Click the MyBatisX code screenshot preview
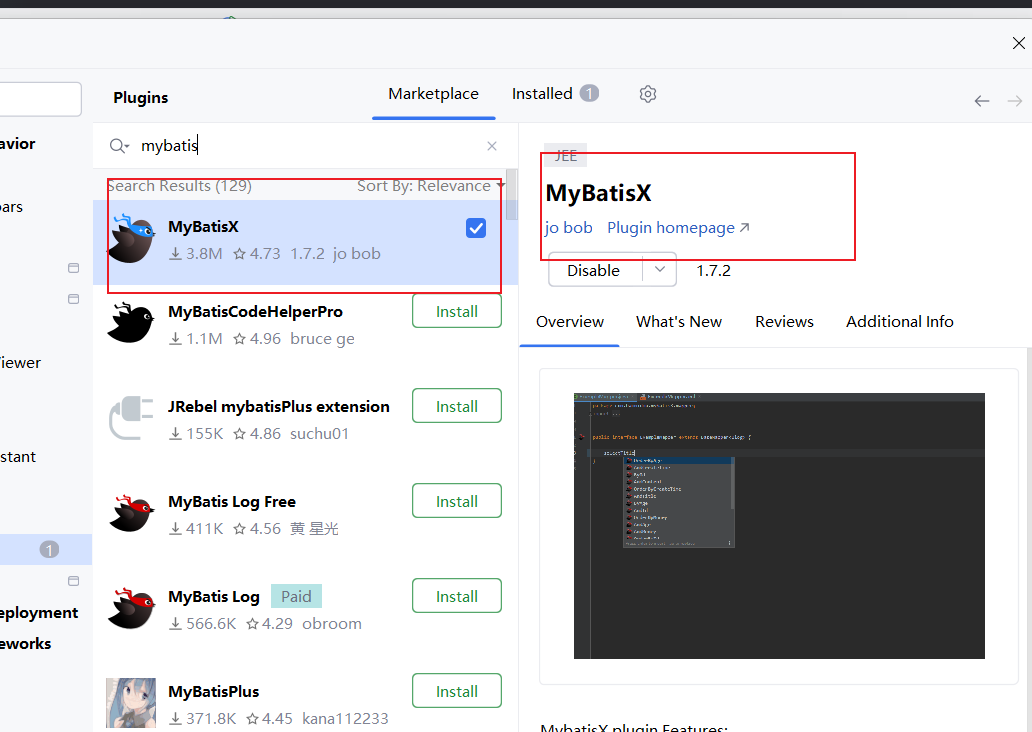Image resolution: width=1032 pixels, height=732 pixels. [779, 525]
